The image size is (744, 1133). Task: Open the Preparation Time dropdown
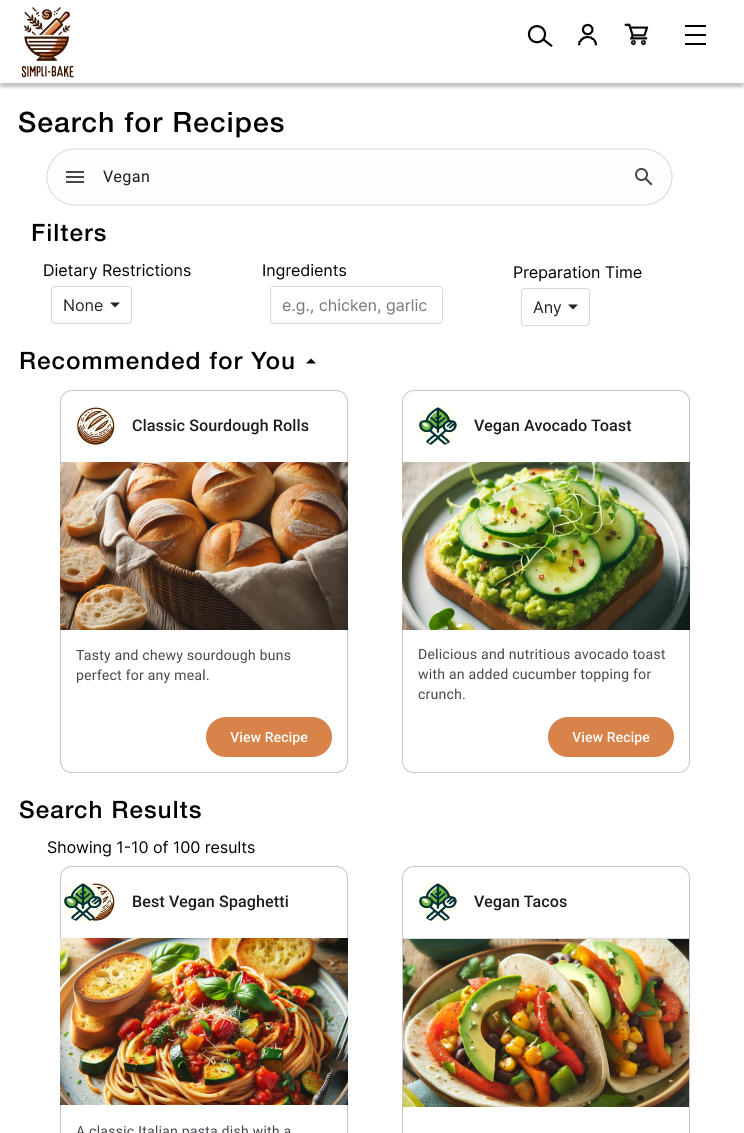[x=555, y=307]
